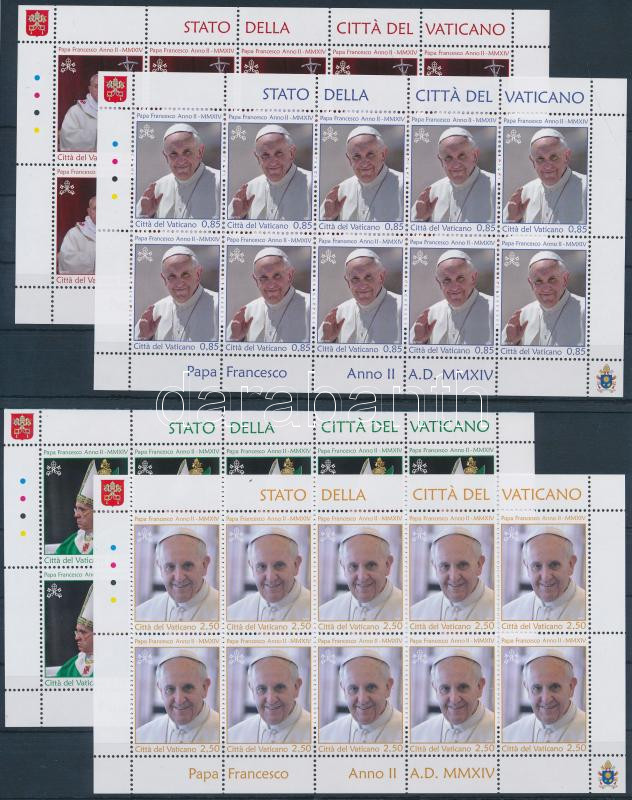Select the yellow dot on the red sheet
The height and width of the screenshot is (800, 632).
click(x=36, y=130)
